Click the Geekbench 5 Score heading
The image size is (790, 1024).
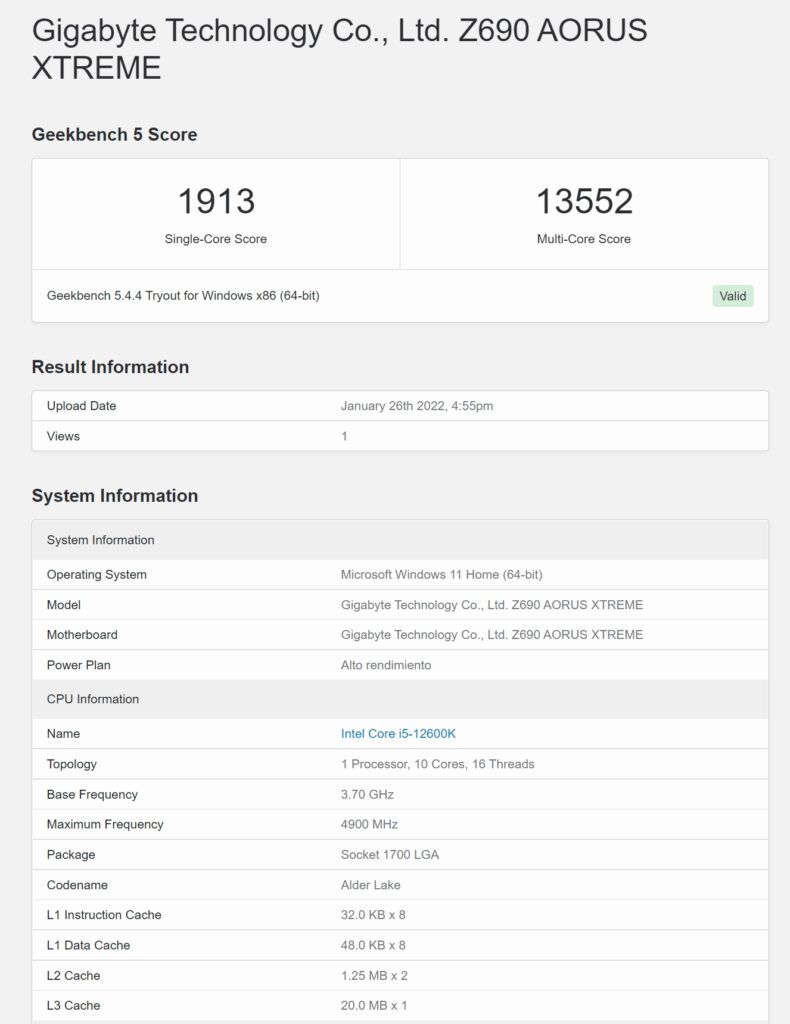click(114, 135)
